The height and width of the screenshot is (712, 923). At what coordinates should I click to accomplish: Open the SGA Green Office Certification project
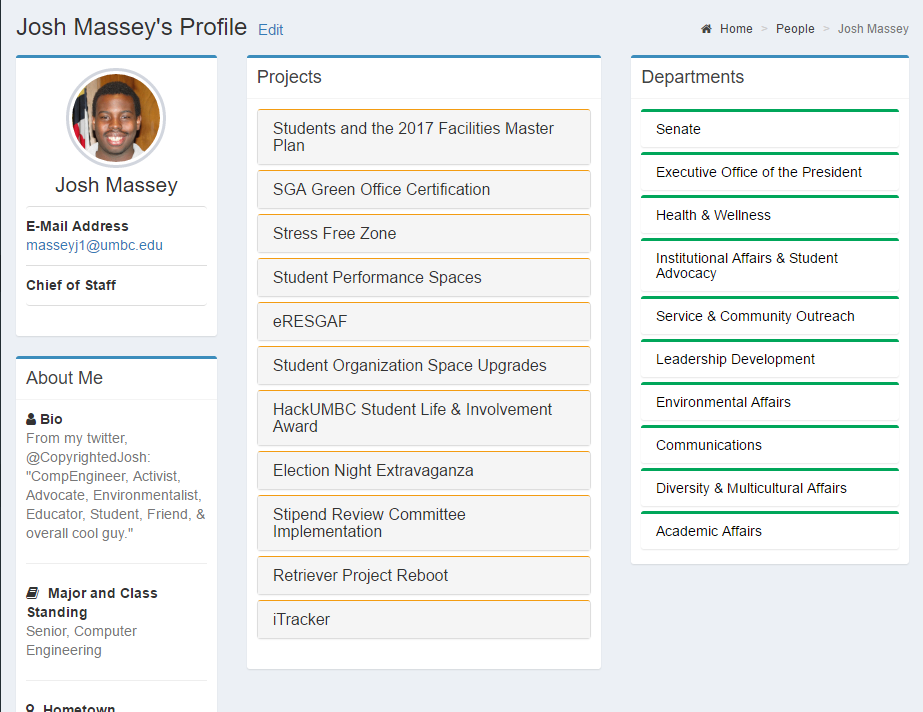381,189
